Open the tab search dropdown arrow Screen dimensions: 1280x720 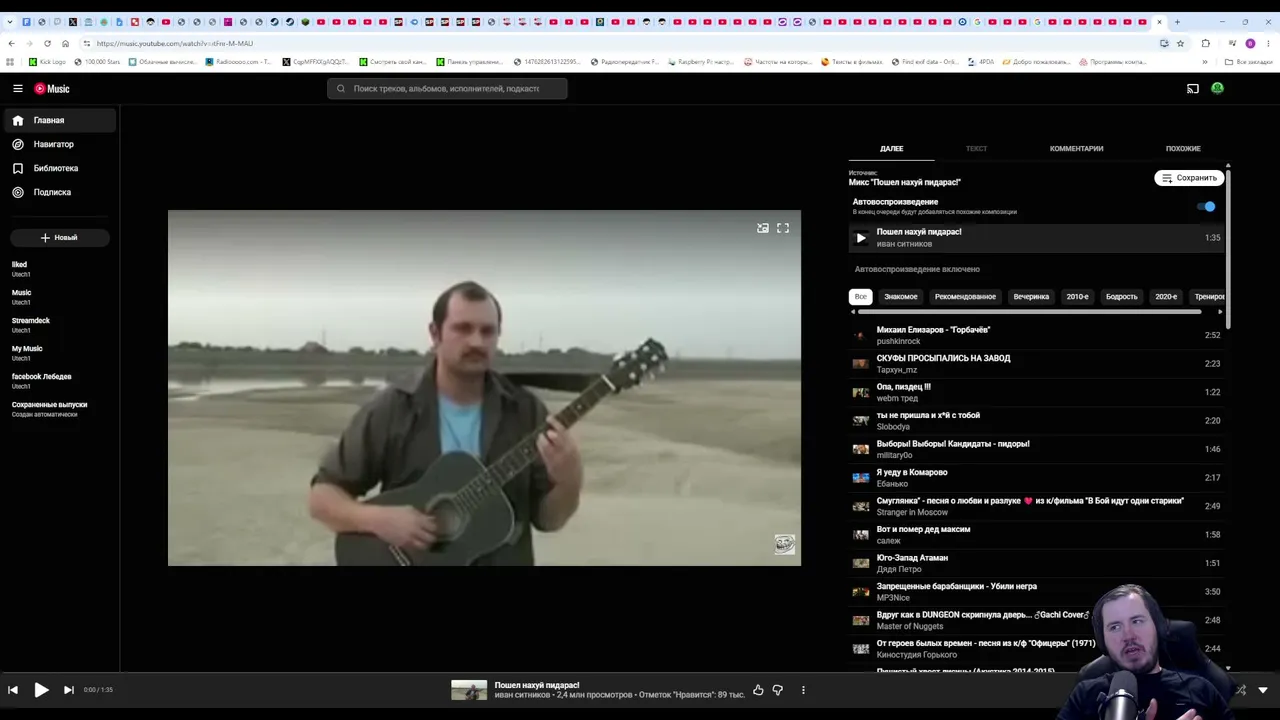(9, 22)
